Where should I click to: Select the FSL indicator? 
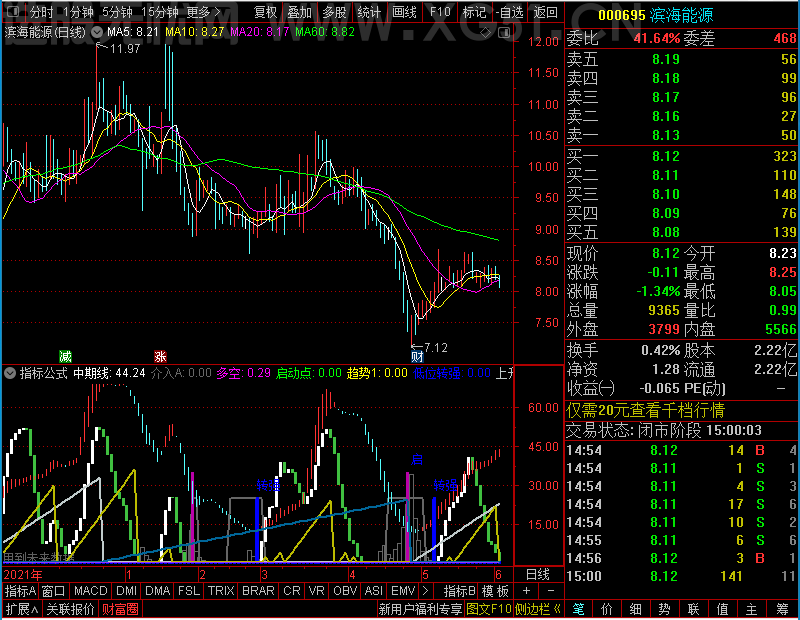click(x=188, y=591)
